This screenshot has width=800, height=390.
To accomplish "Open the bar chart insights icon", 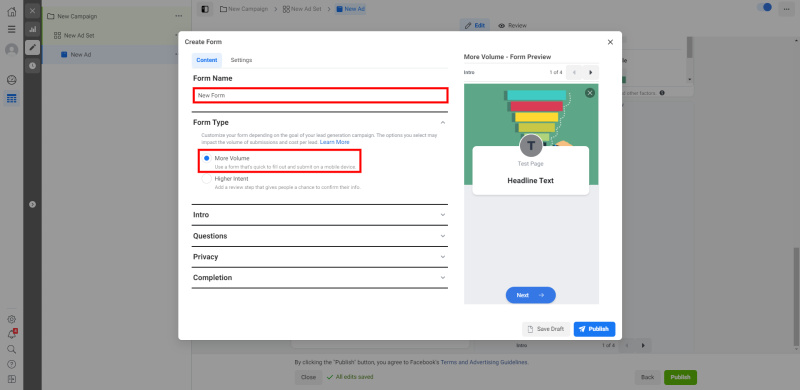I will (33, 29).
